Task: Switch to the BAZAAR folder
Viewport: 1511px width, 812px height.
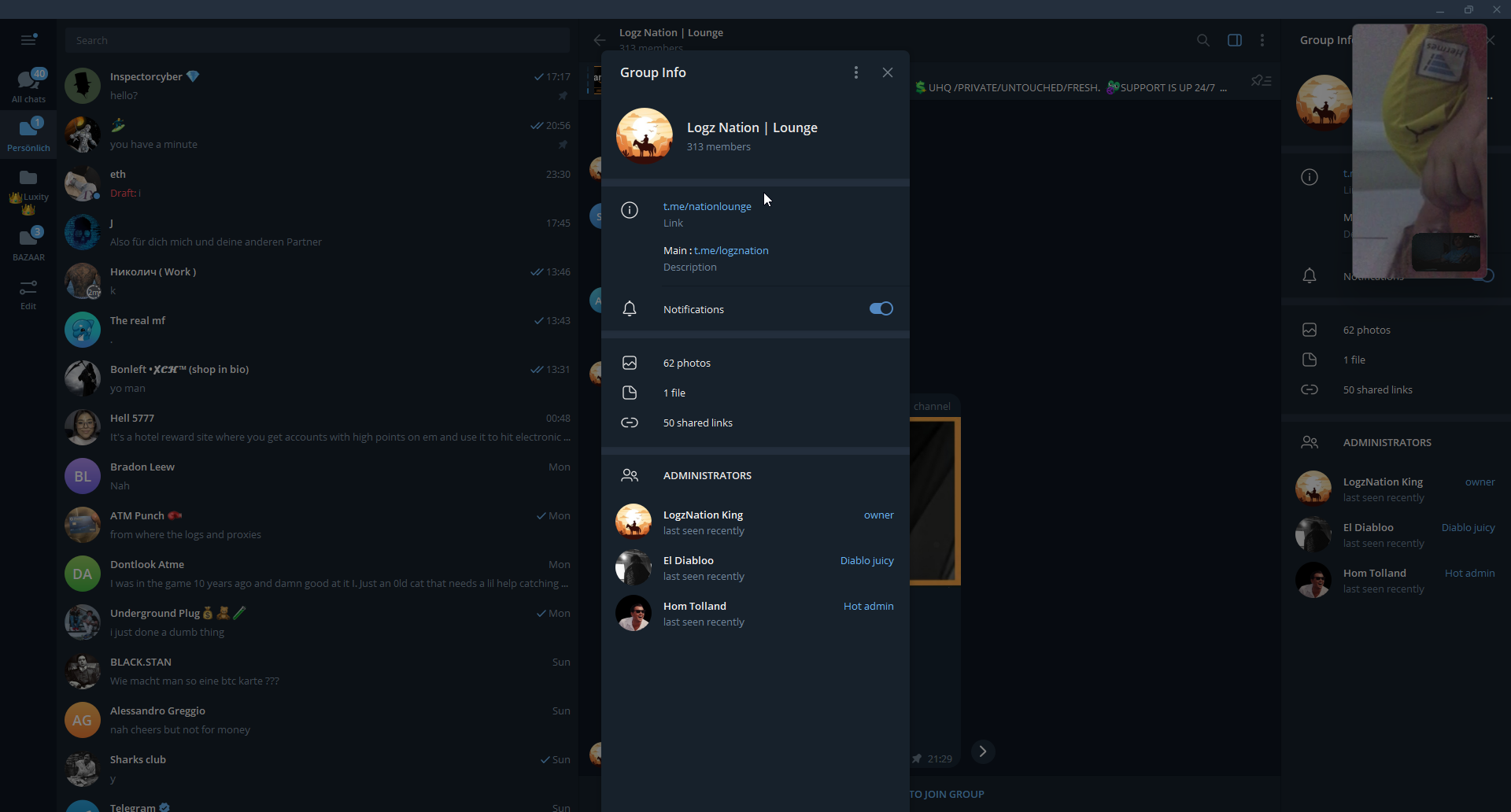Action: click(28, 243)
